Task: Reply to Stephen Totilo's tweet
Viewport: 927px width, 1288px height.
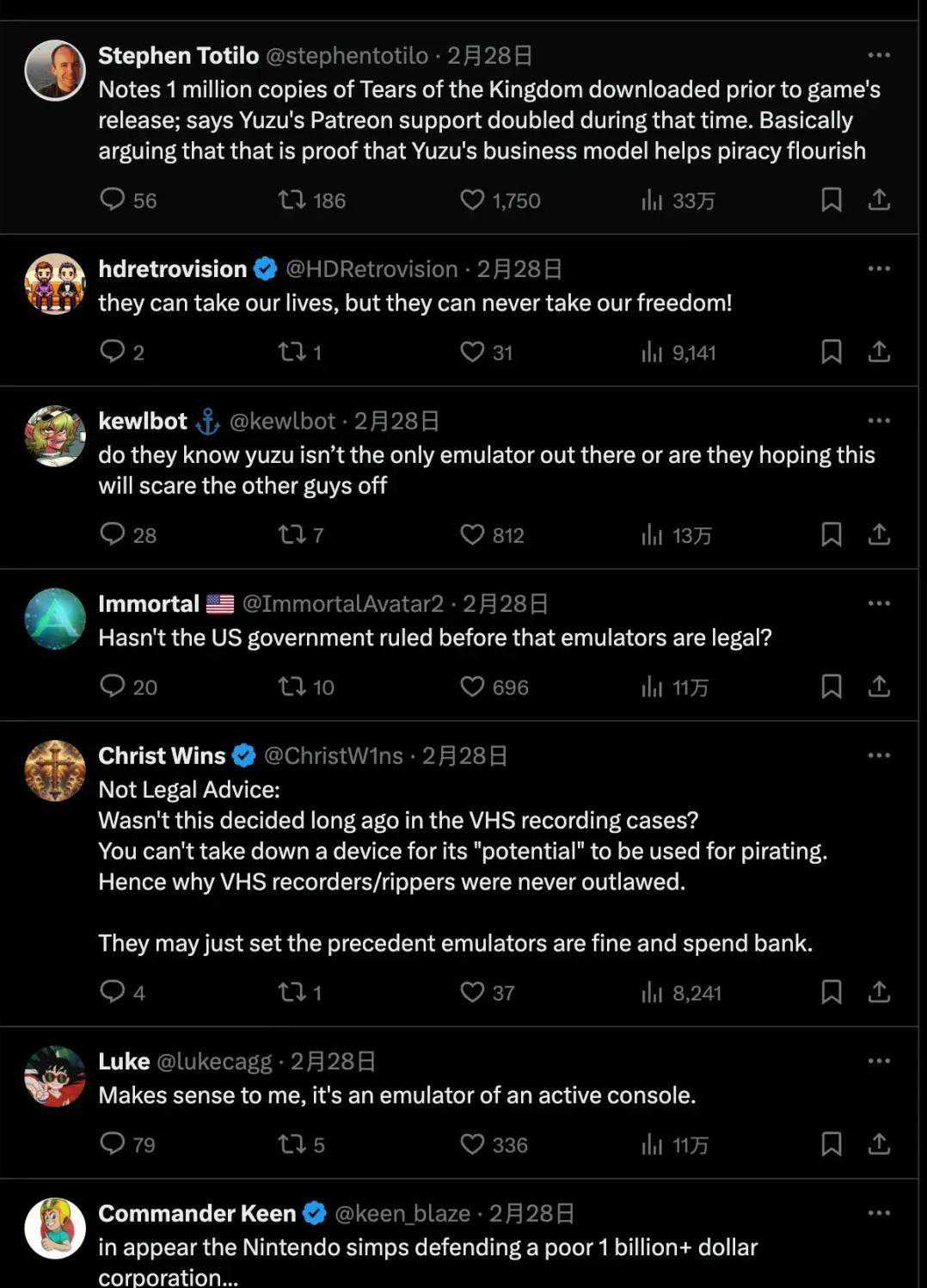Action: click(x=113, y=200)
